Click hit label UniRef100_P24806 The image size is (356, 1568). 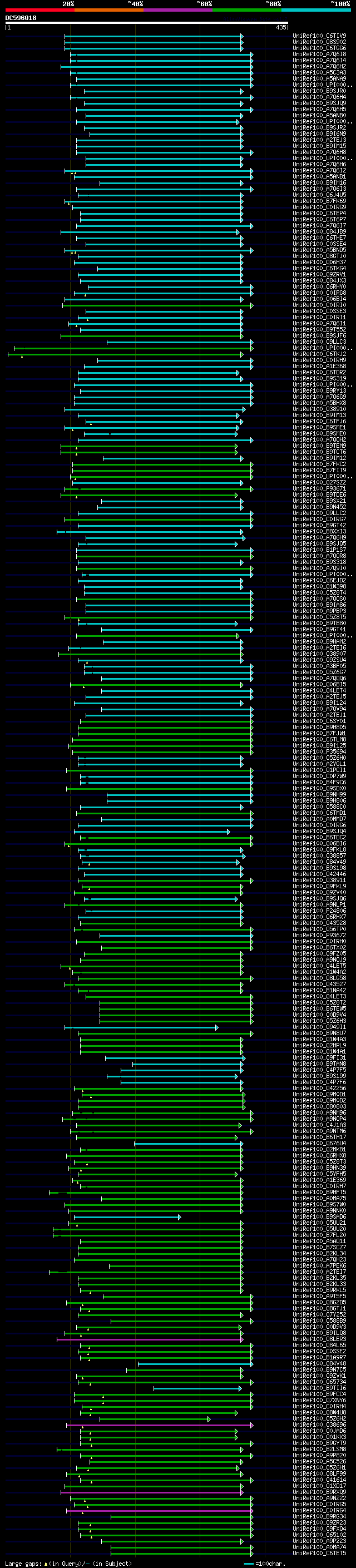coord(319,911)
